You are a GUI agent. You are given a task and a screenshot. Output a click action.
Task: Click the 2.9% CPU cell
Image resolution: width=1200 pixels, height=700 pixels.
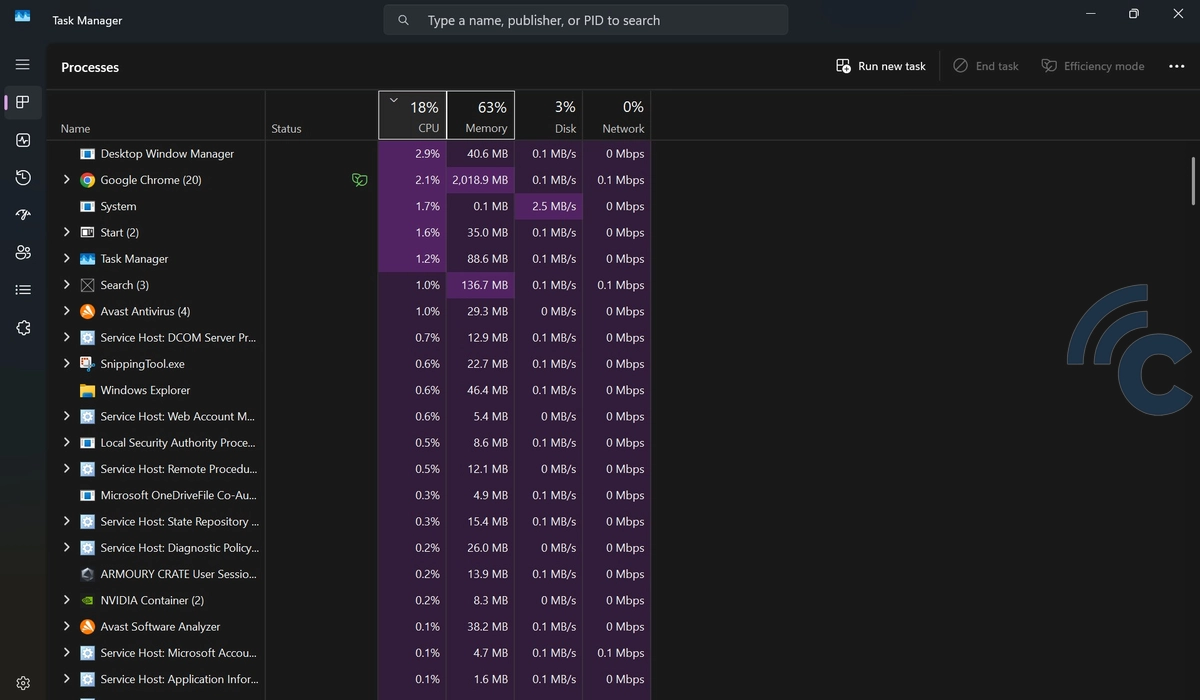pyautogui.click(x=412, y=154)
